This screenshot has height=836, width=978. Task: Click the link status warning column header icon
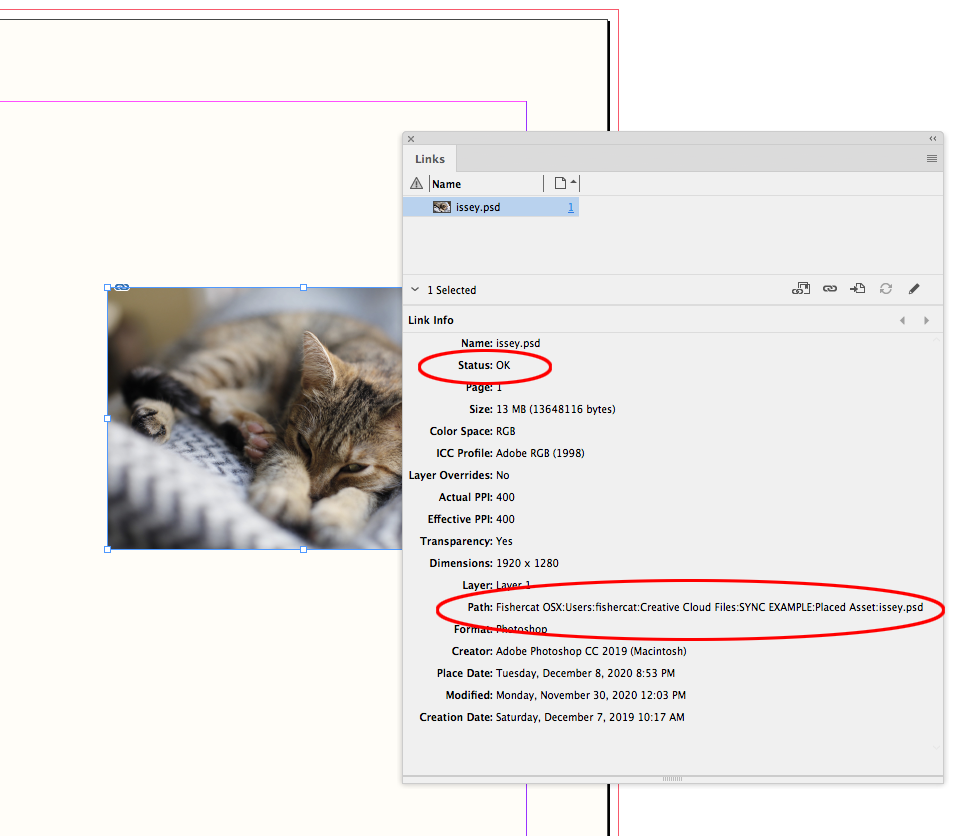pos(416,183)
